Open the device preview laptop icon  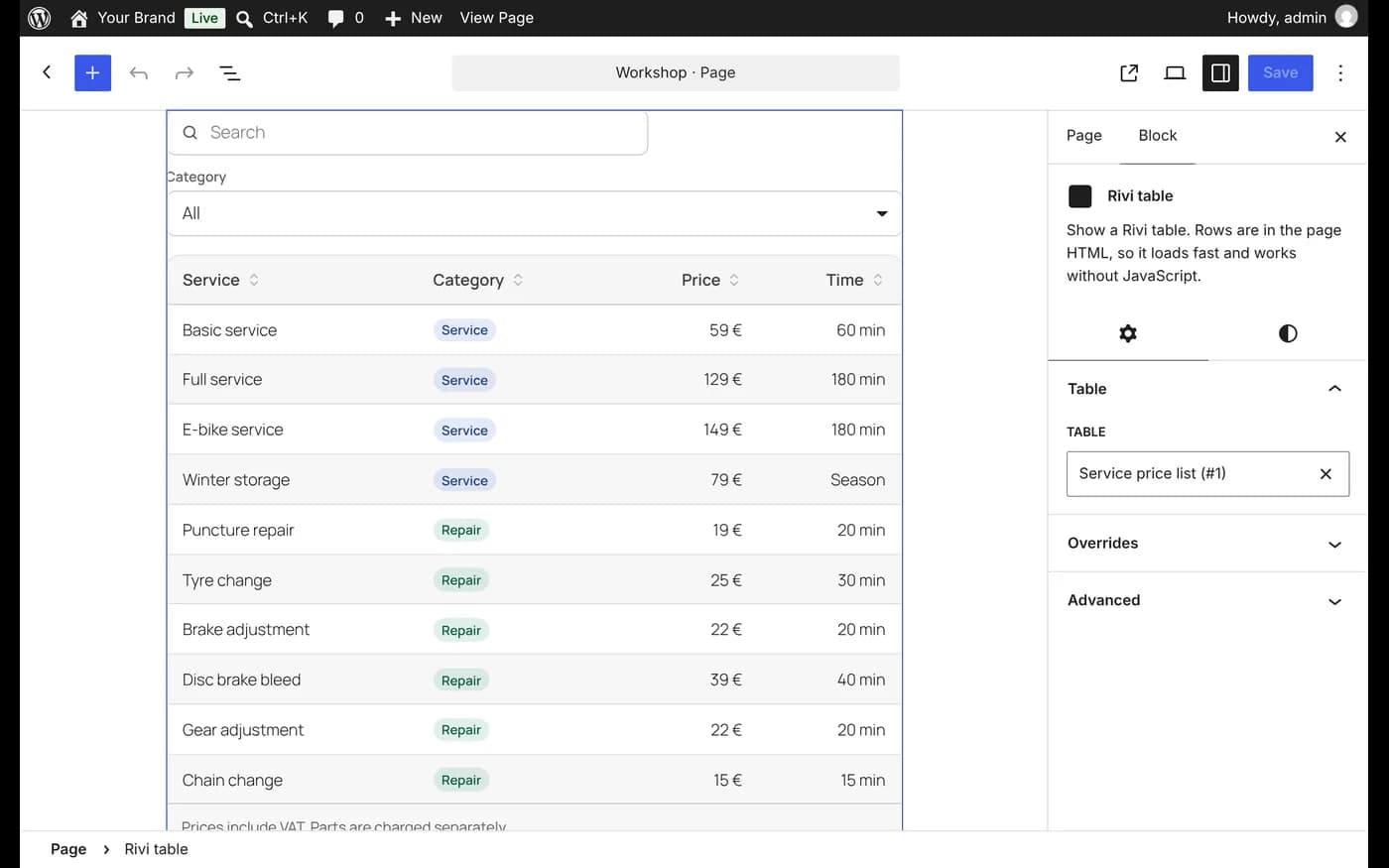[x=1175, y=72]
